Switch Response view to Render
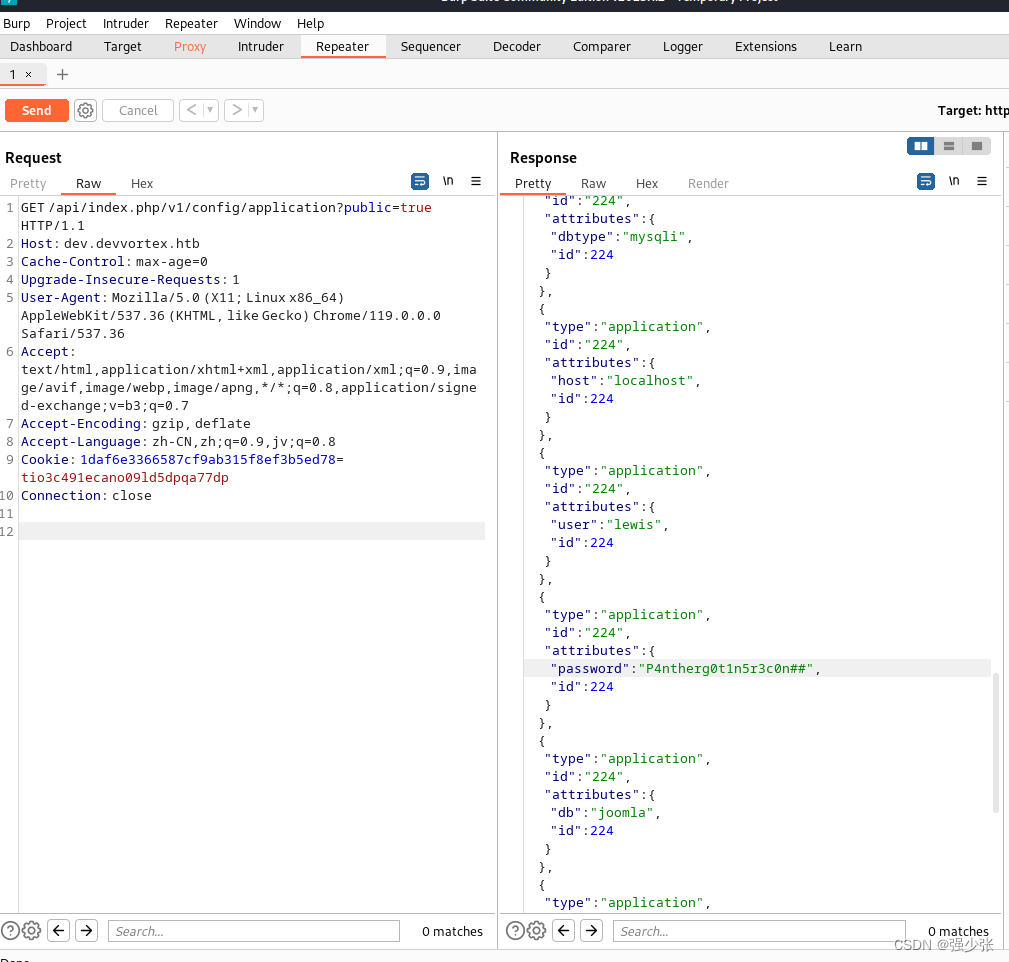1009x962 pixels. tap(708, 183)
